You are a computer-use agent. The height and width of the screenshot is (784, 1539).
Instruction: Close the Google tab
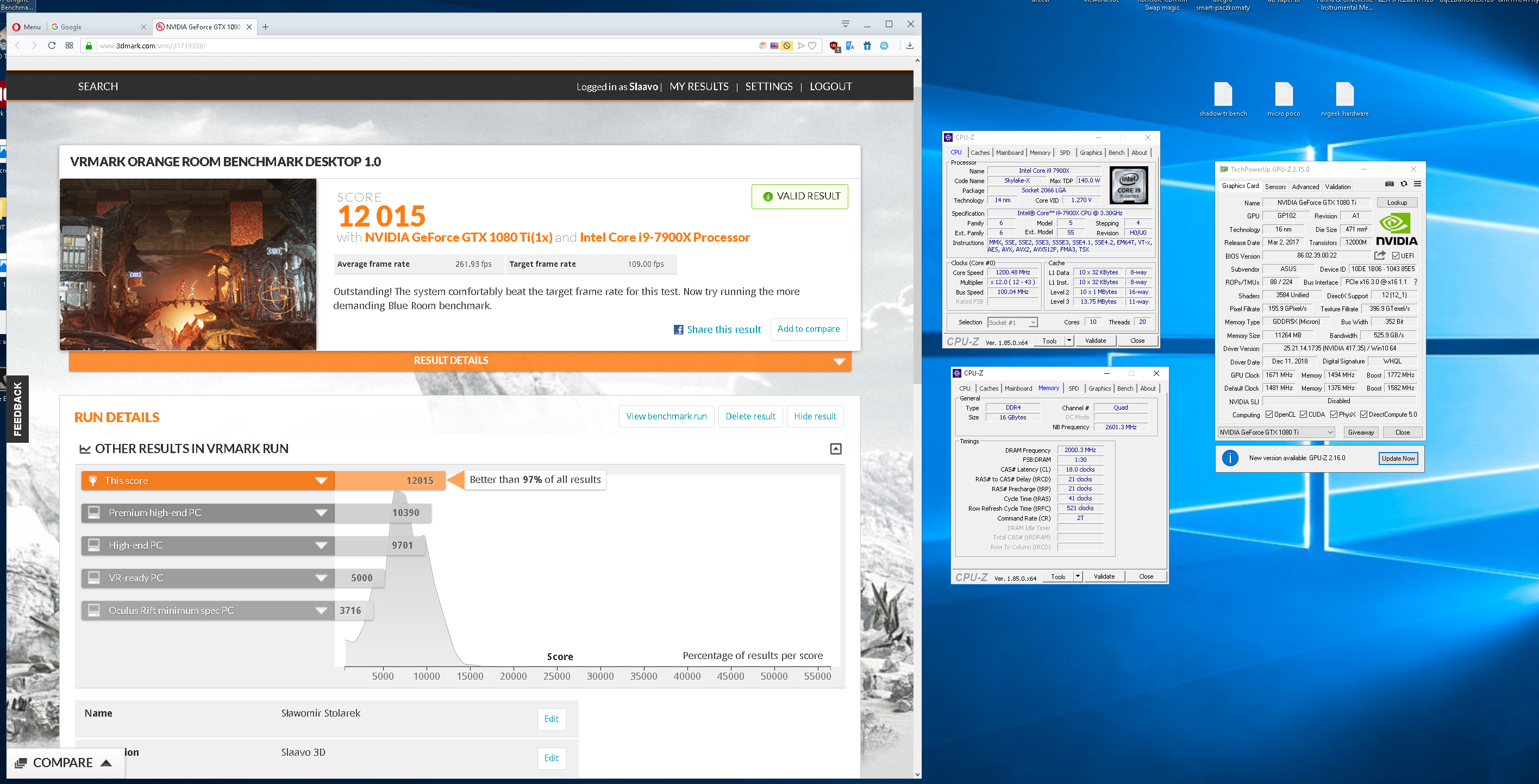143,27
